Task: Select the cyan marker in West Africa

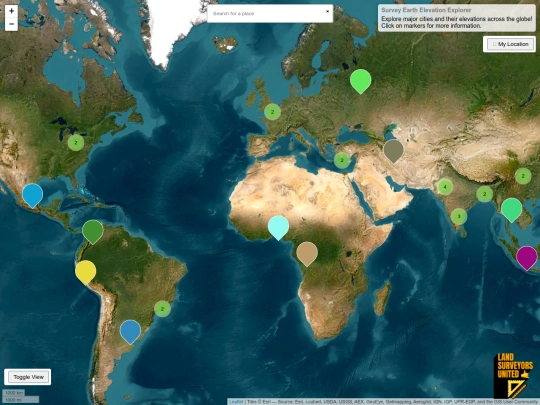Action: [278, 228]
